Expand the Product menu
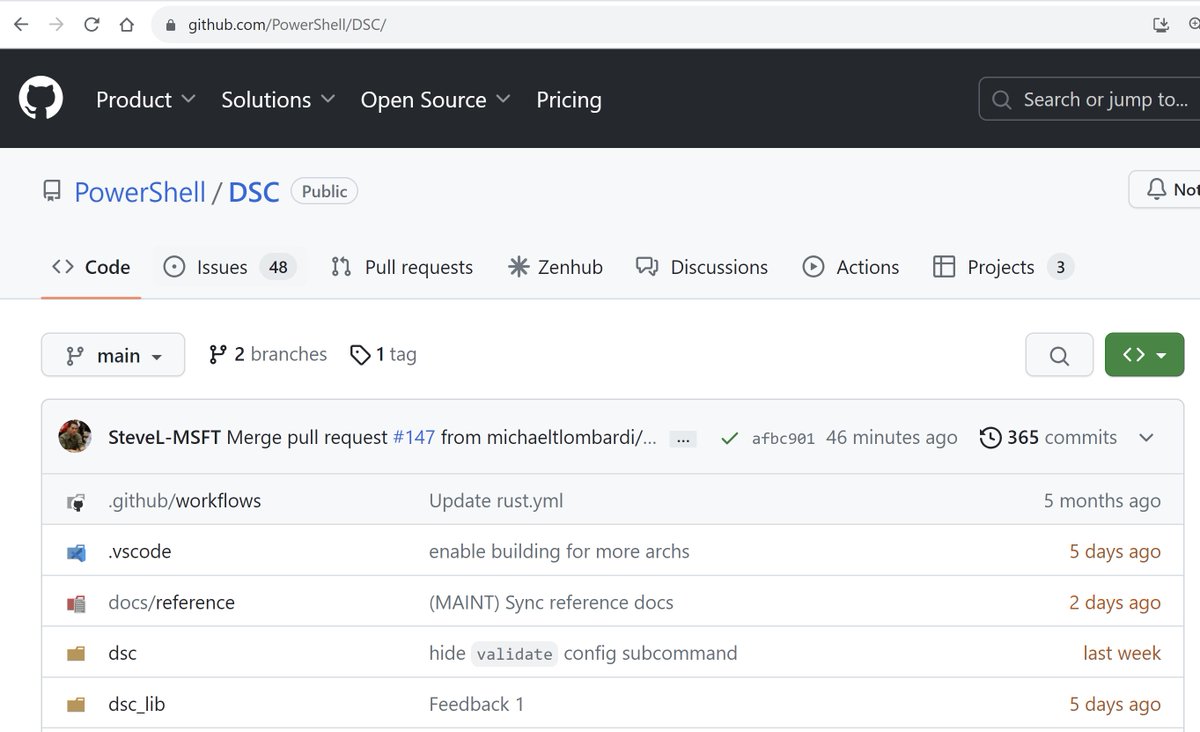Image resolution: width=1200 pixels, height=732 pixels. tap(145, 100)
